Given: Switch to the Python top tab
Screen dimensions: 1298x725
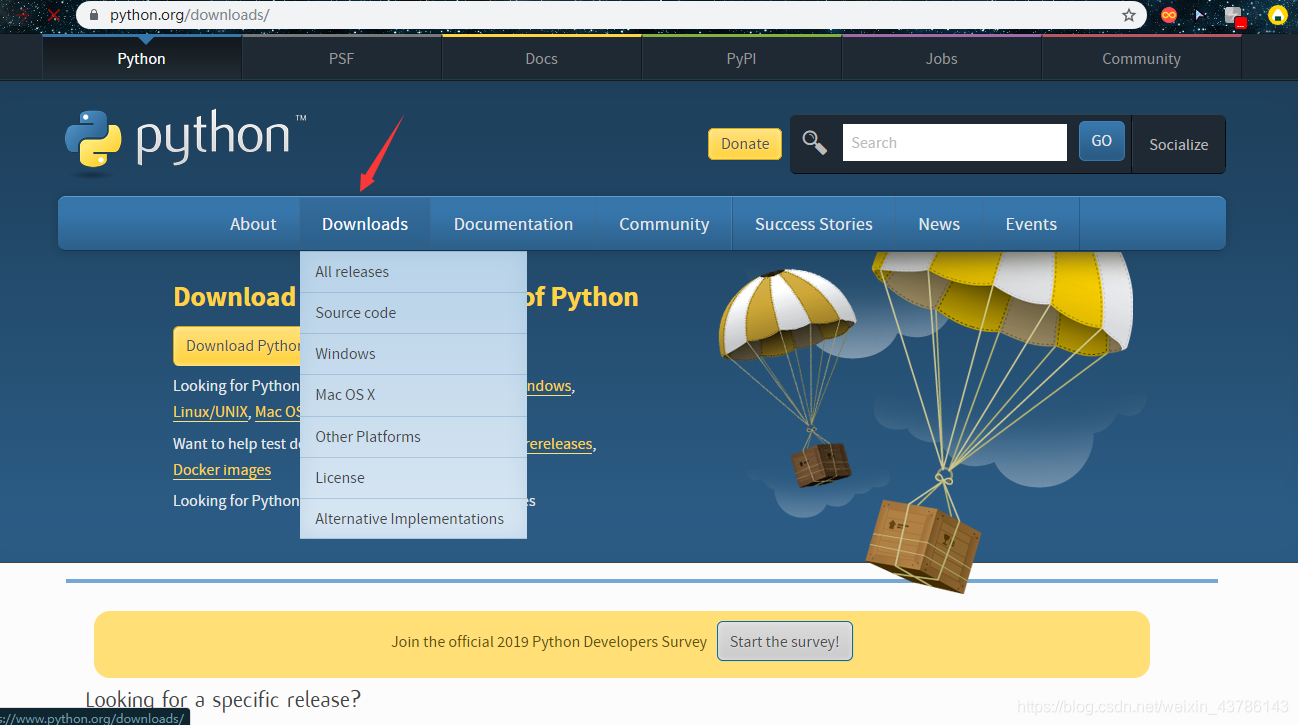Looking at the screenshot, I should point(142,59).
